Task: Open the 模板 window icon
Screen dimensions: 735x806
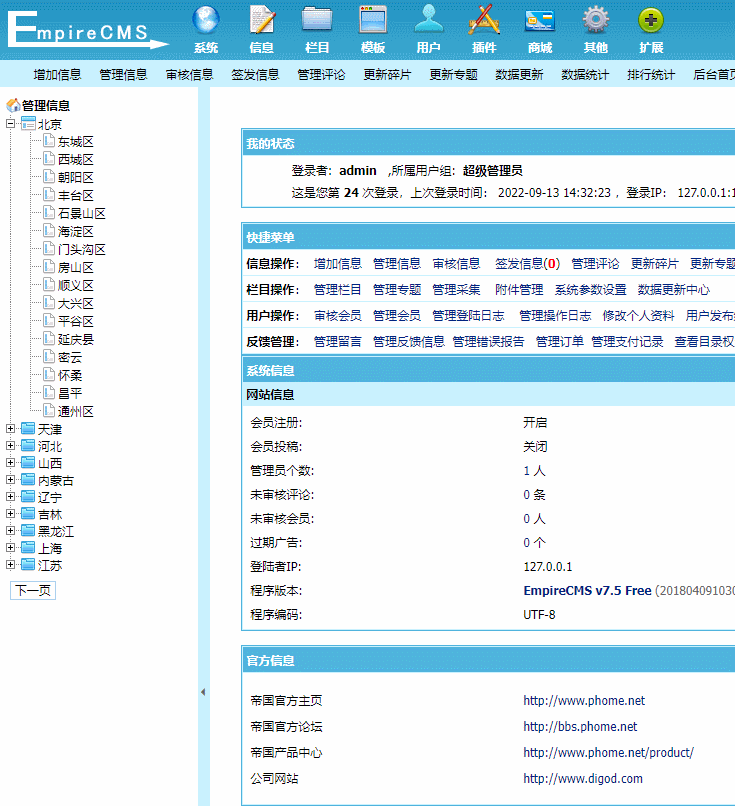Action: tap(373, 21)
